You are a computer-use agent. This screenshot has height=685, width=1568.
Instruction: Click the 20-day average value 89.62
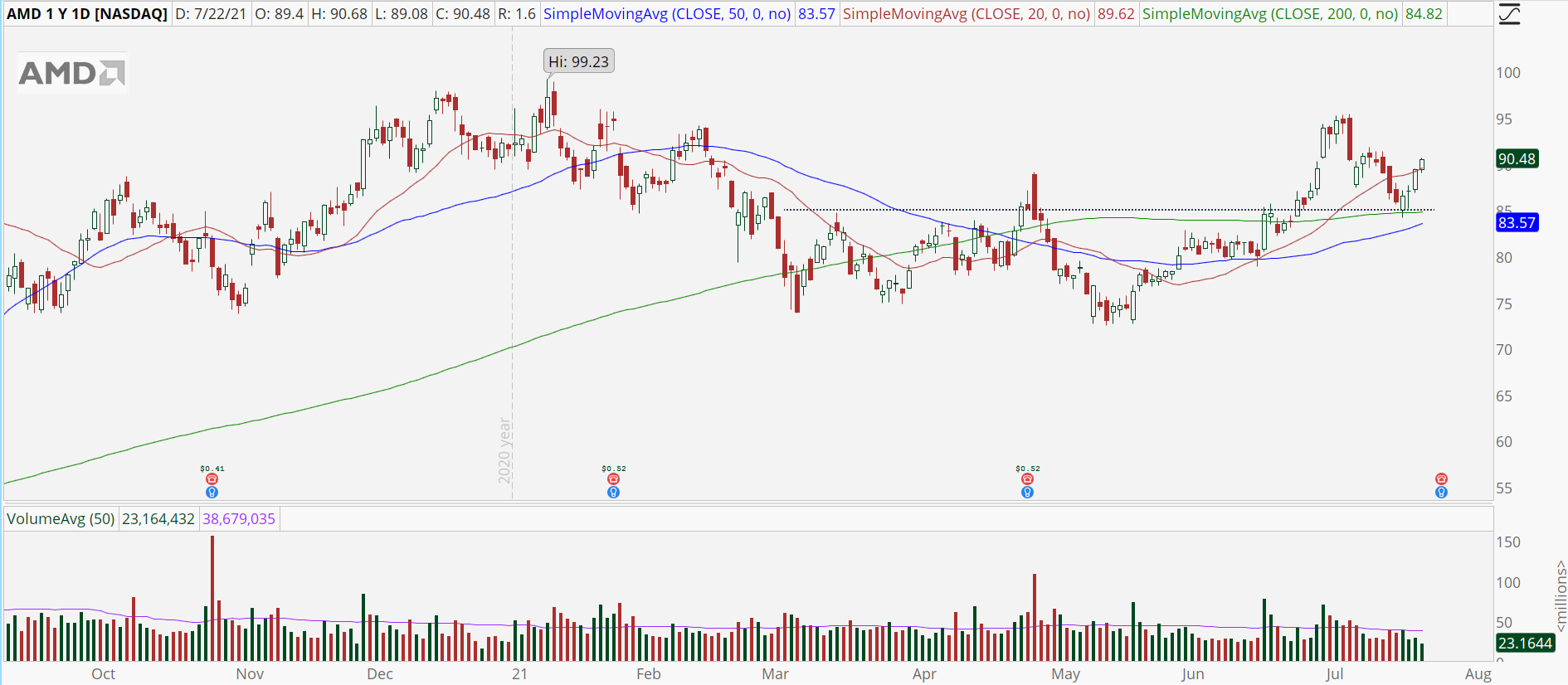point(1116,14)
